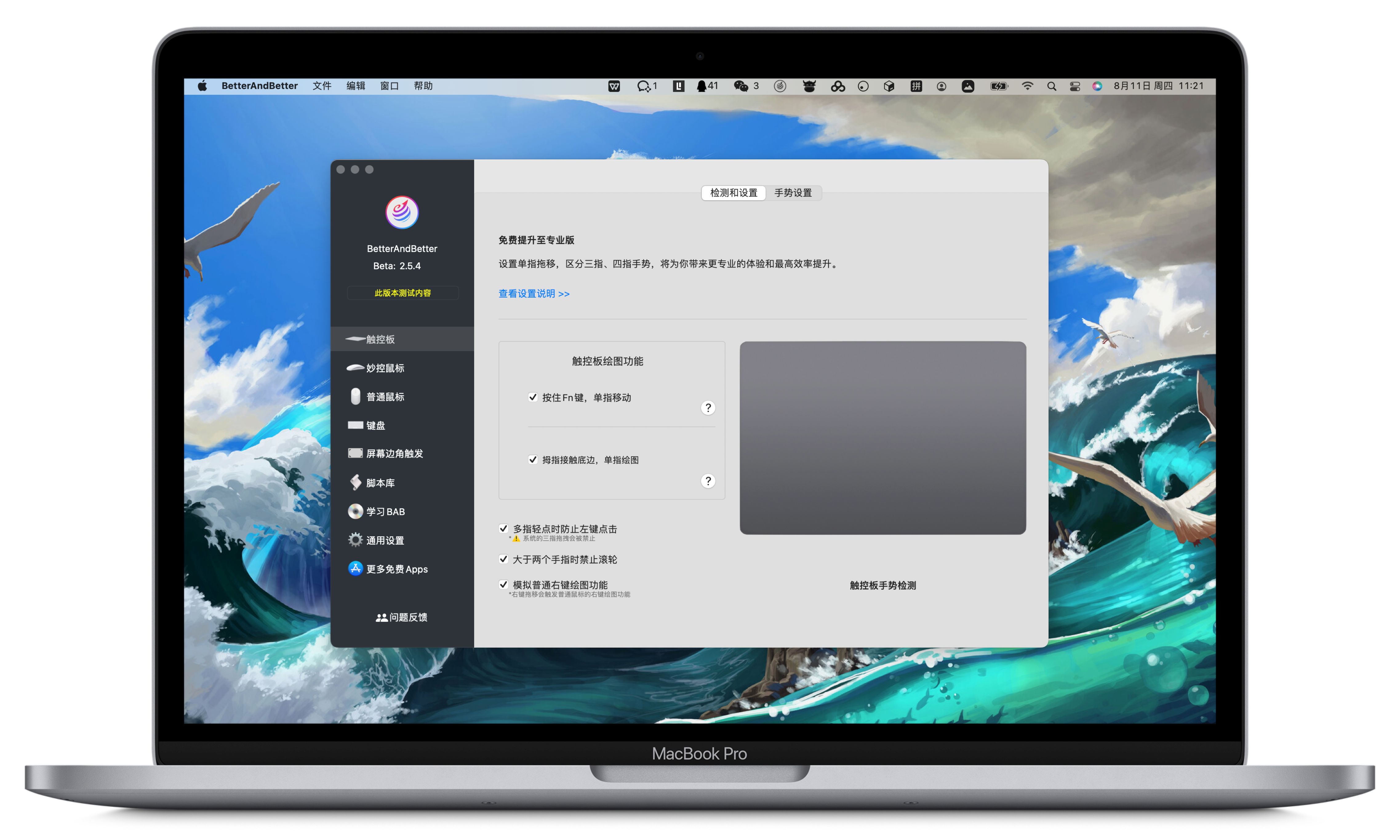The image size is (1400, 840).
Task: Click the 3D cube menu bar icon
Action: (x=889, y=86)
